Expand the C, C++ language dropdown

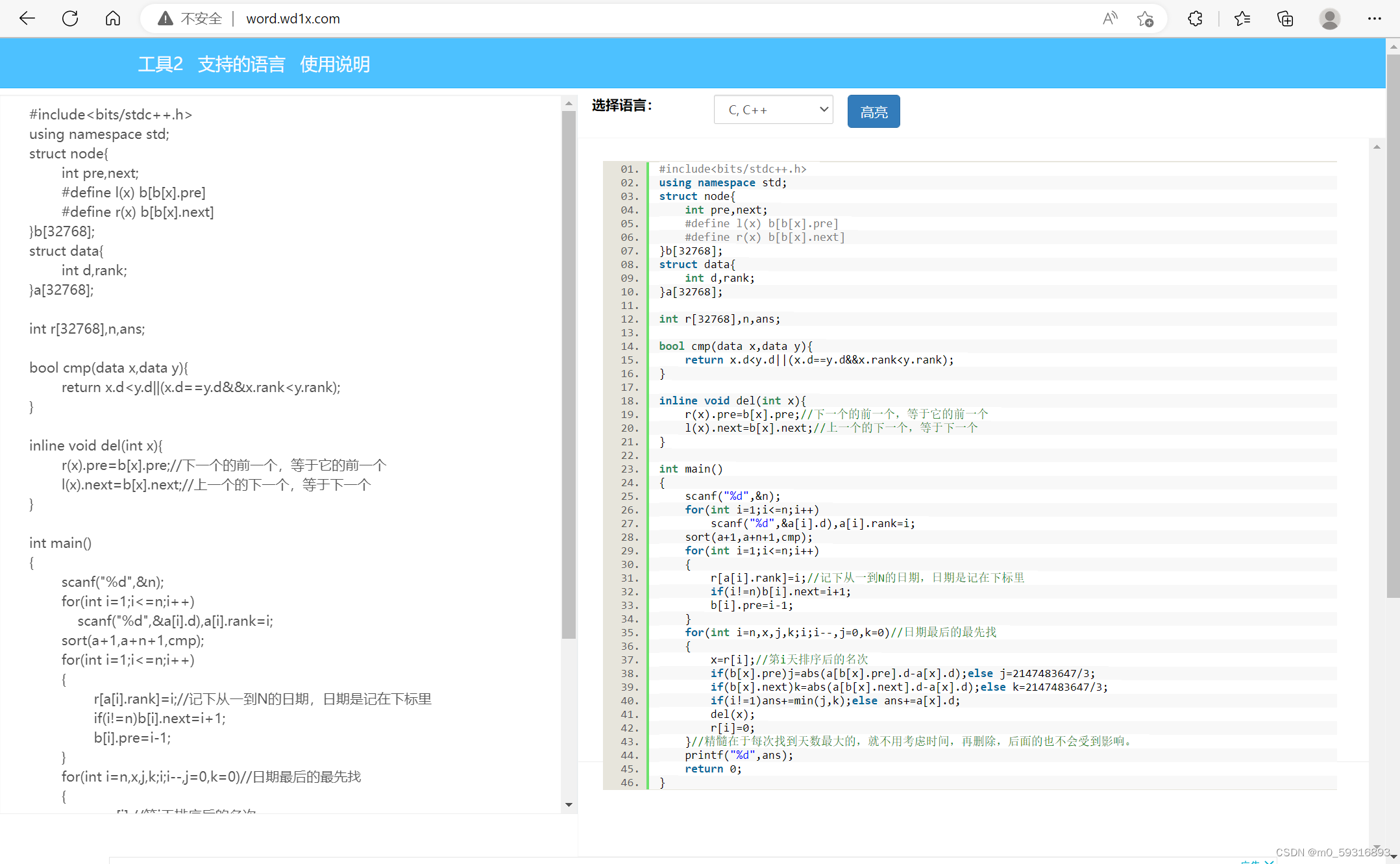pos(773,110)
